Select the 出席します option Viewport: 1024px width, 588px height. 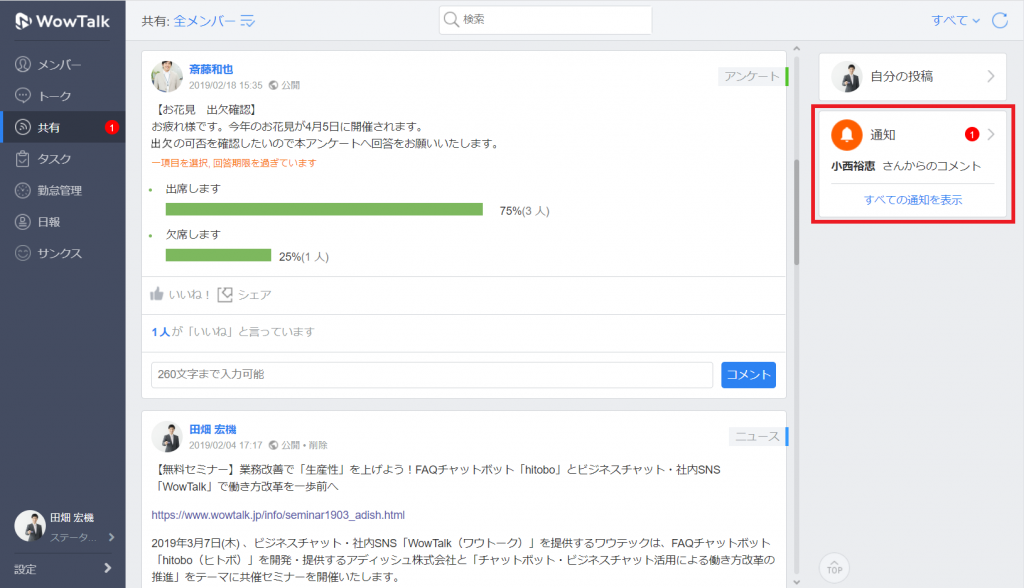tap(193, 189)
